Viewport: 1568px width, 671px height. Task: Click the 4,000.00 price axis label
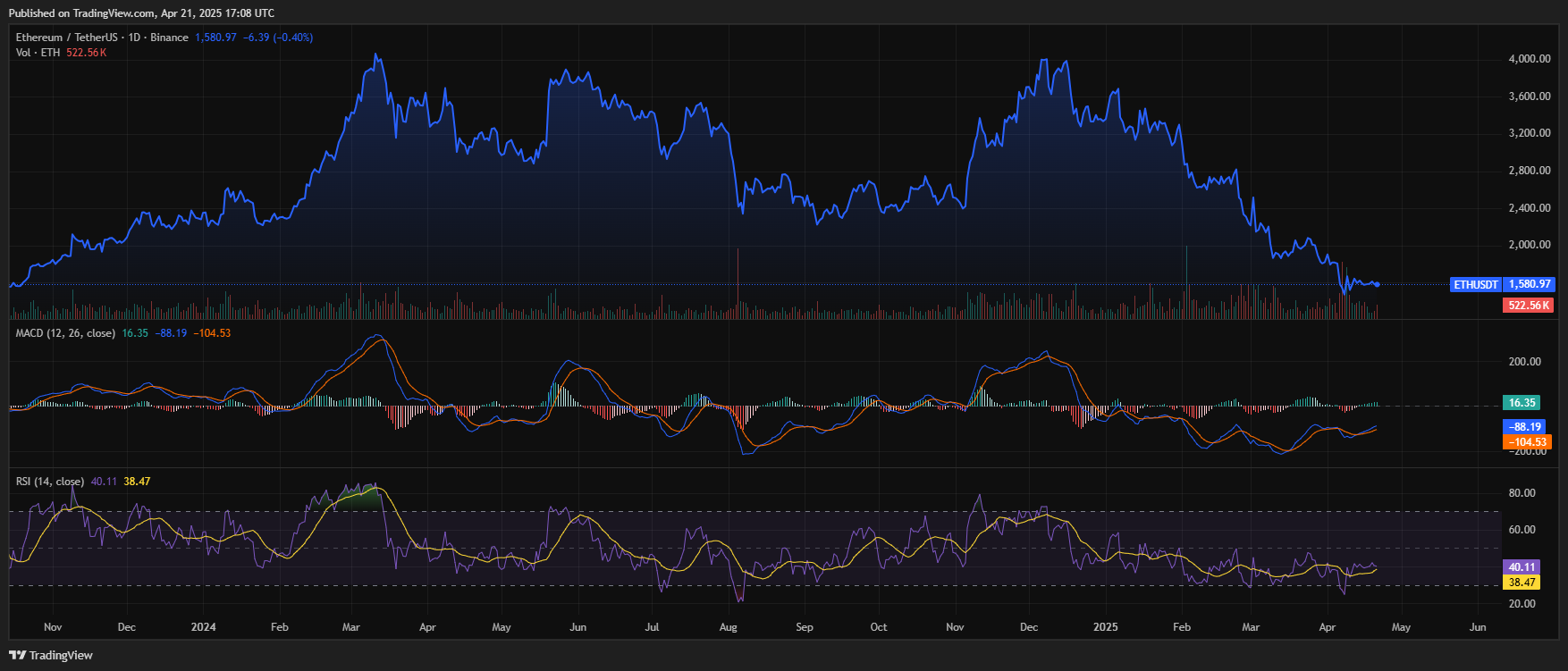tap(1529, 59)
